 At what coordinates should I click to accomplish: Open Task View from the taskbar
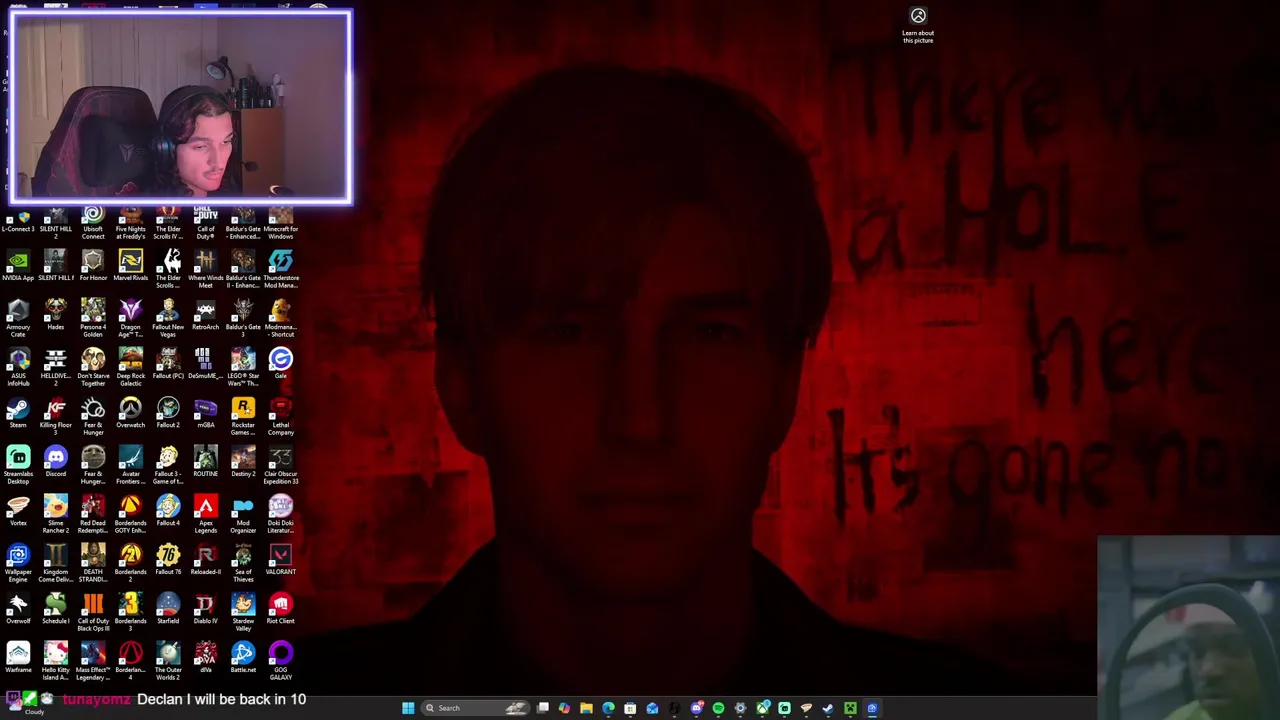coord(543,708)
